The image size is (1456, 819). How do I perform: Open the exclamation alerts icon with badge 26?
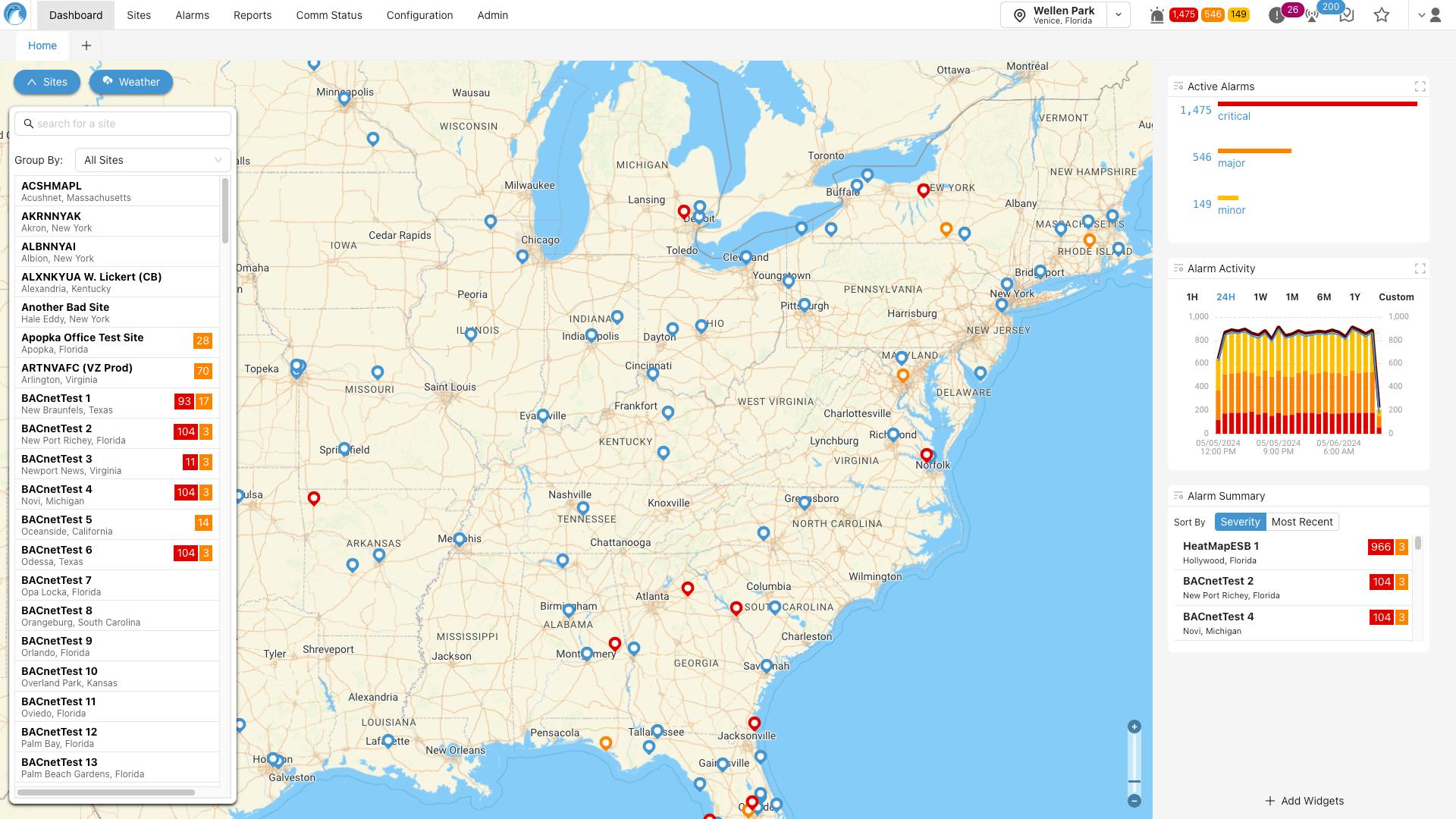[1277, 15]
